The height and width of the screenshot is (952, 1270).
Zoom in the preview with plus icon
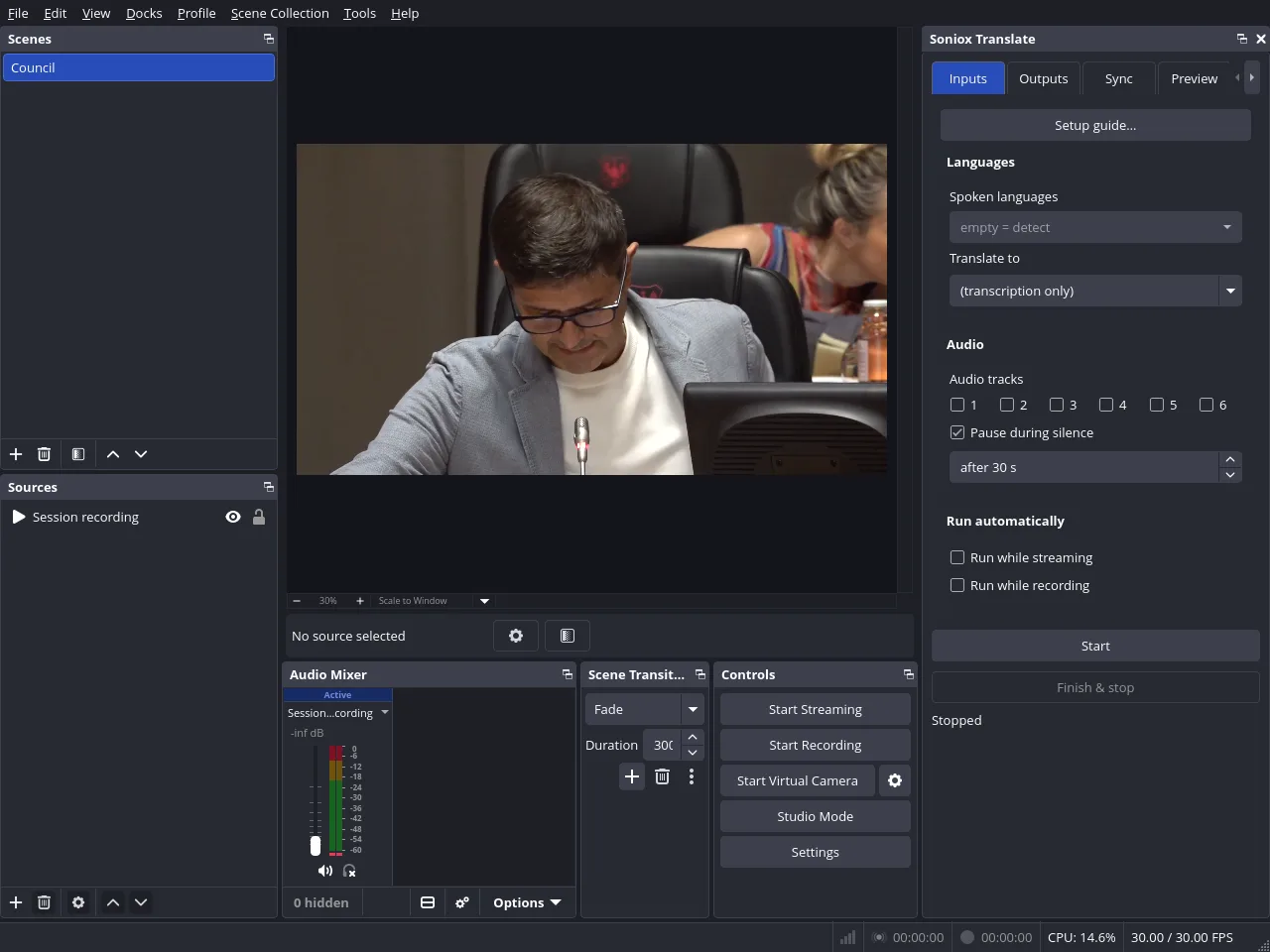click(x=360, y=601)
